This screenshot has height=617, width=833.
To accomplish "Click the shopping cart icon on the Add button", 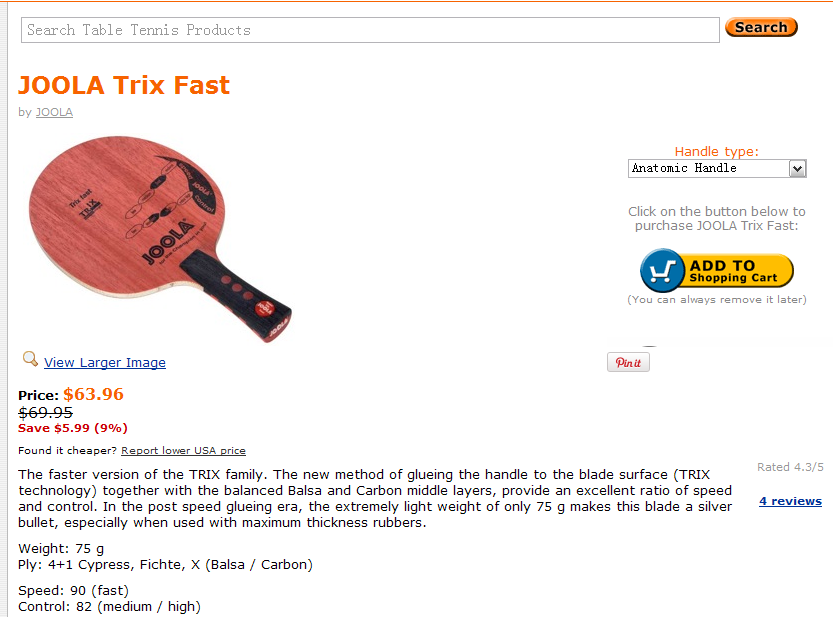I will click(x=662, y=270).
